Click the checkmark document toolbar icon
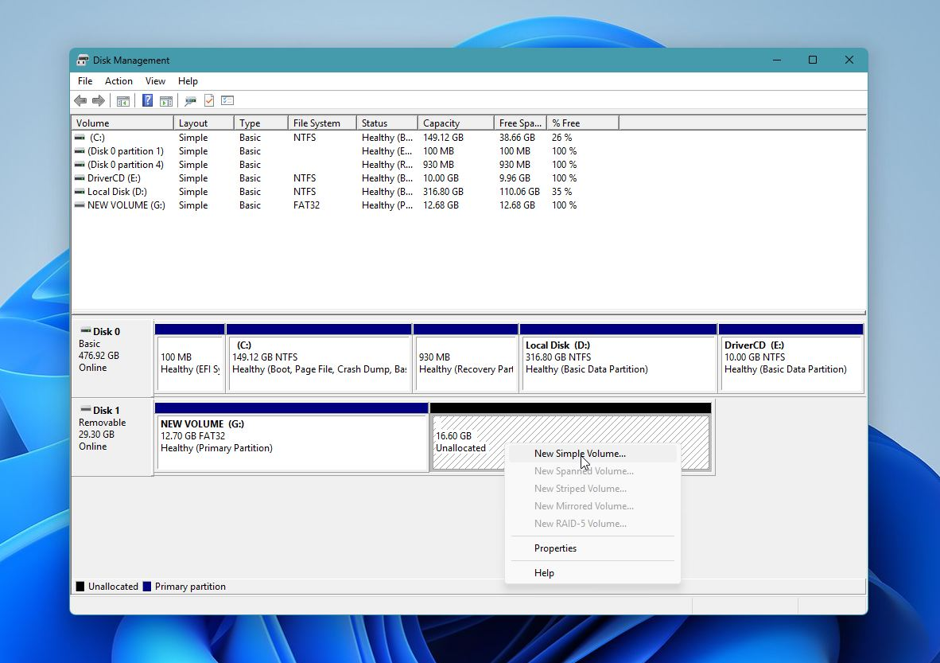This screenshot has height=663, width=940. tap(209, 101)
